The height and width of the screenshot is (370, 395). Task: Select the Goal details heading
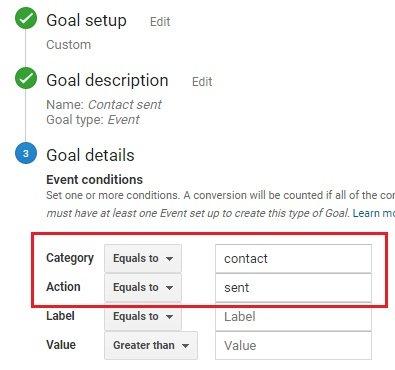tap(90, 155)
